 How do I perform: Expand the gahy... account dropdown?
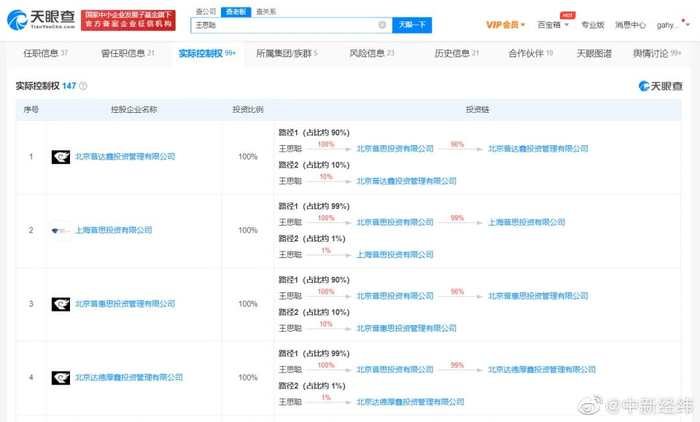coord(673,25)
